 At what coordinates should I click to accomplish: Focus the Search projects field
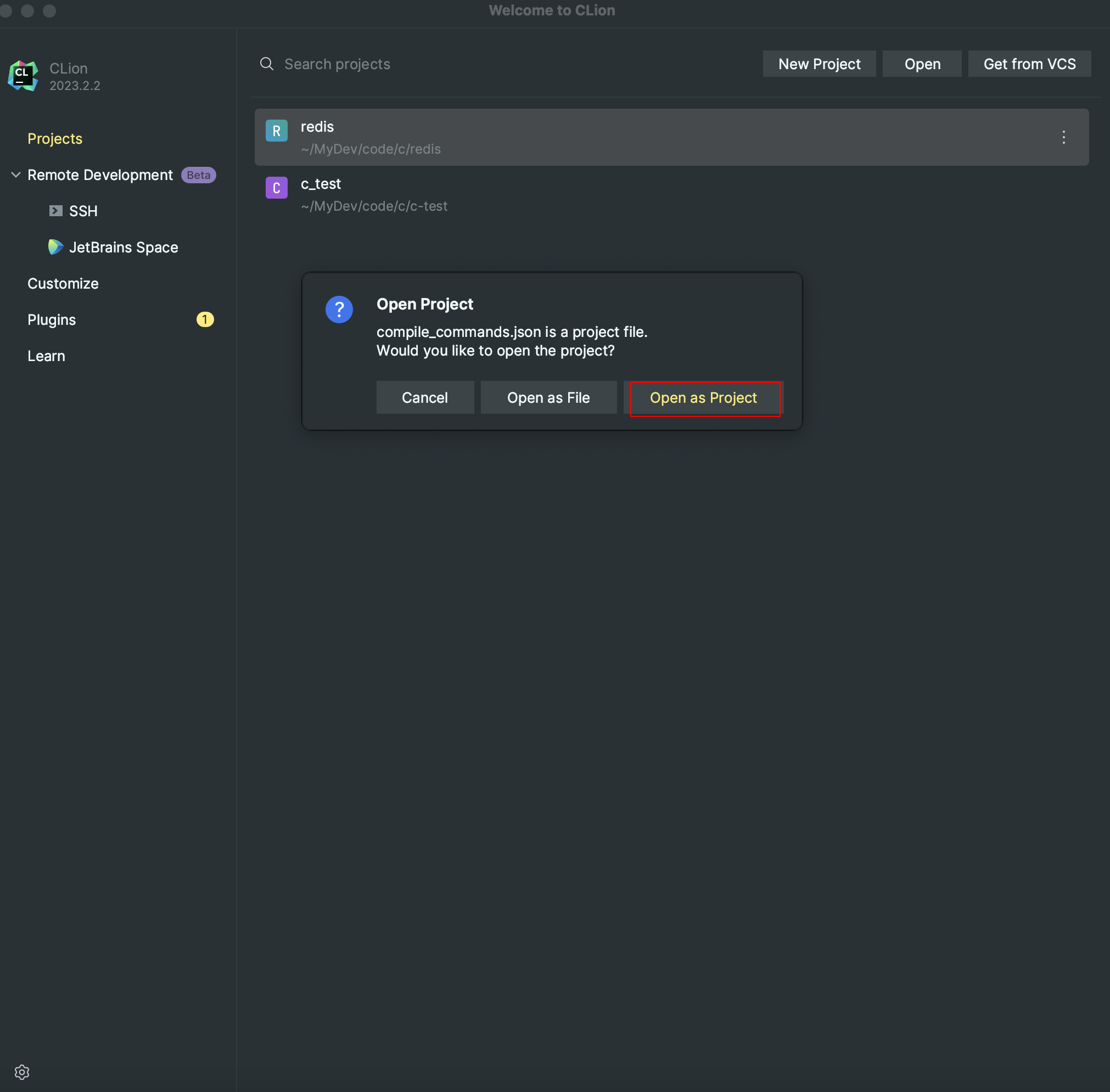(x=459, y=64)
